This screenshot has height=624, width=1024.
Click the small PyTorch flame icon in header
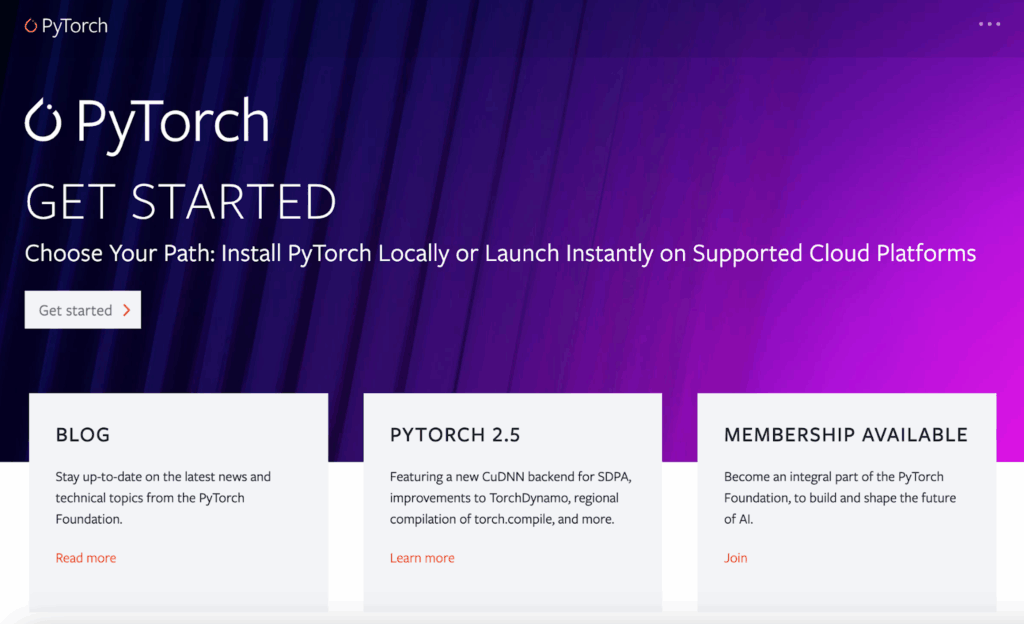coord(31,25)
